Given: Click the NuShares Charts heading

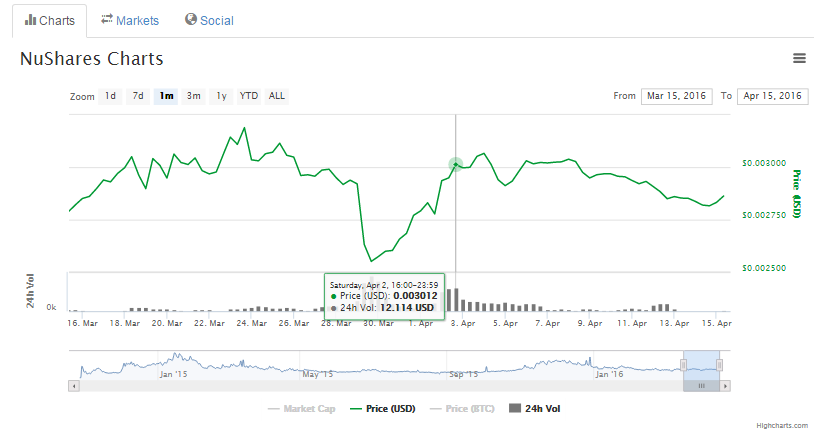Looking at the screenshot, I should [92, 58].
